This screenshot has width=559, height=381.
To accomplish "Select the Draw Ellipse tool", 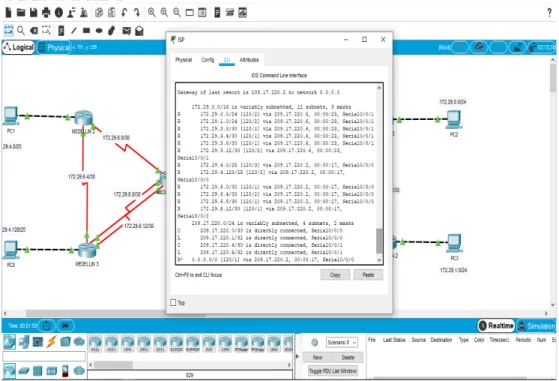I will click(x=99, y=31).
